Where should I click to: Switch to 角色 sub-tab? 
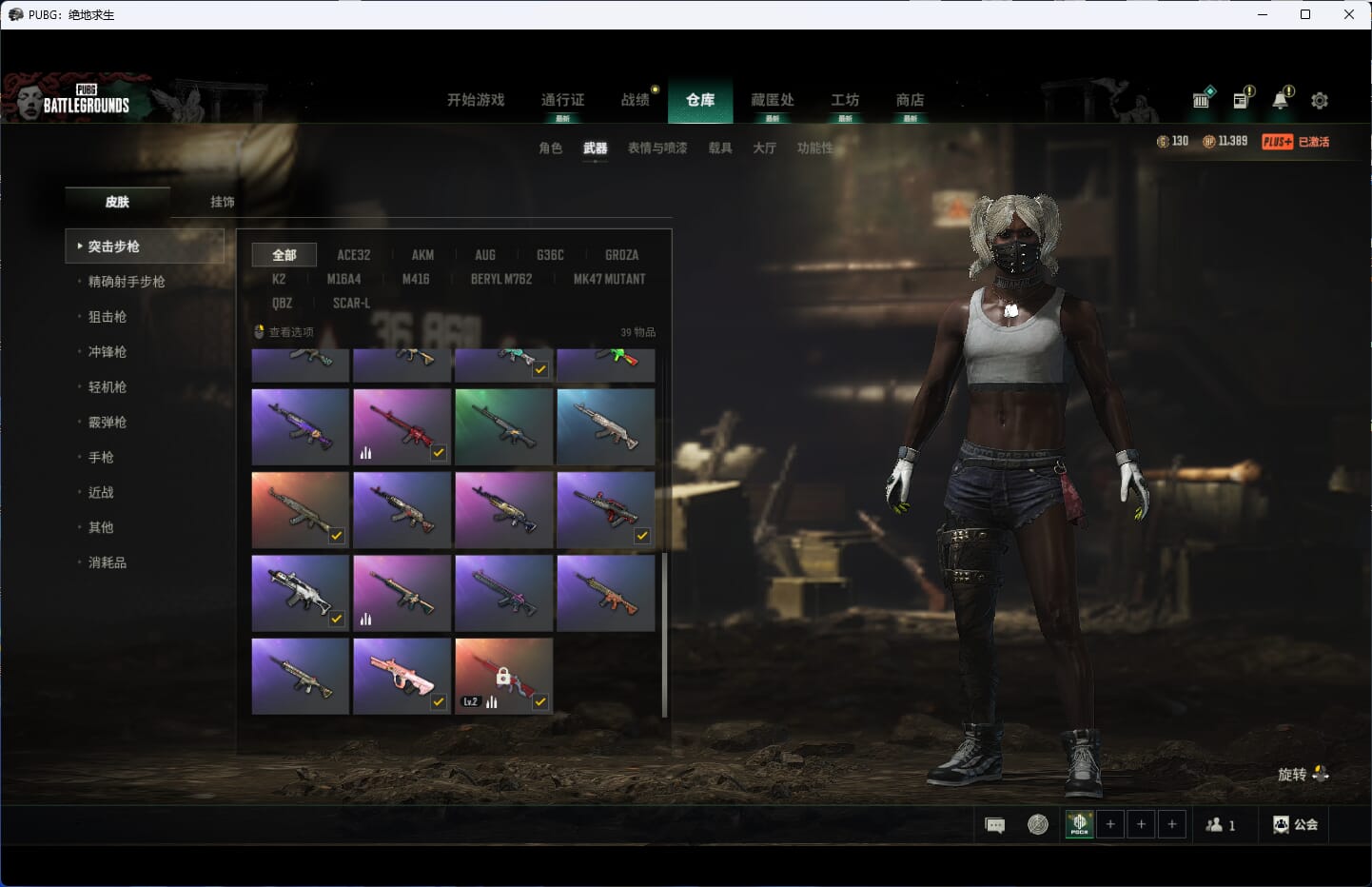[x=551, y=148]
